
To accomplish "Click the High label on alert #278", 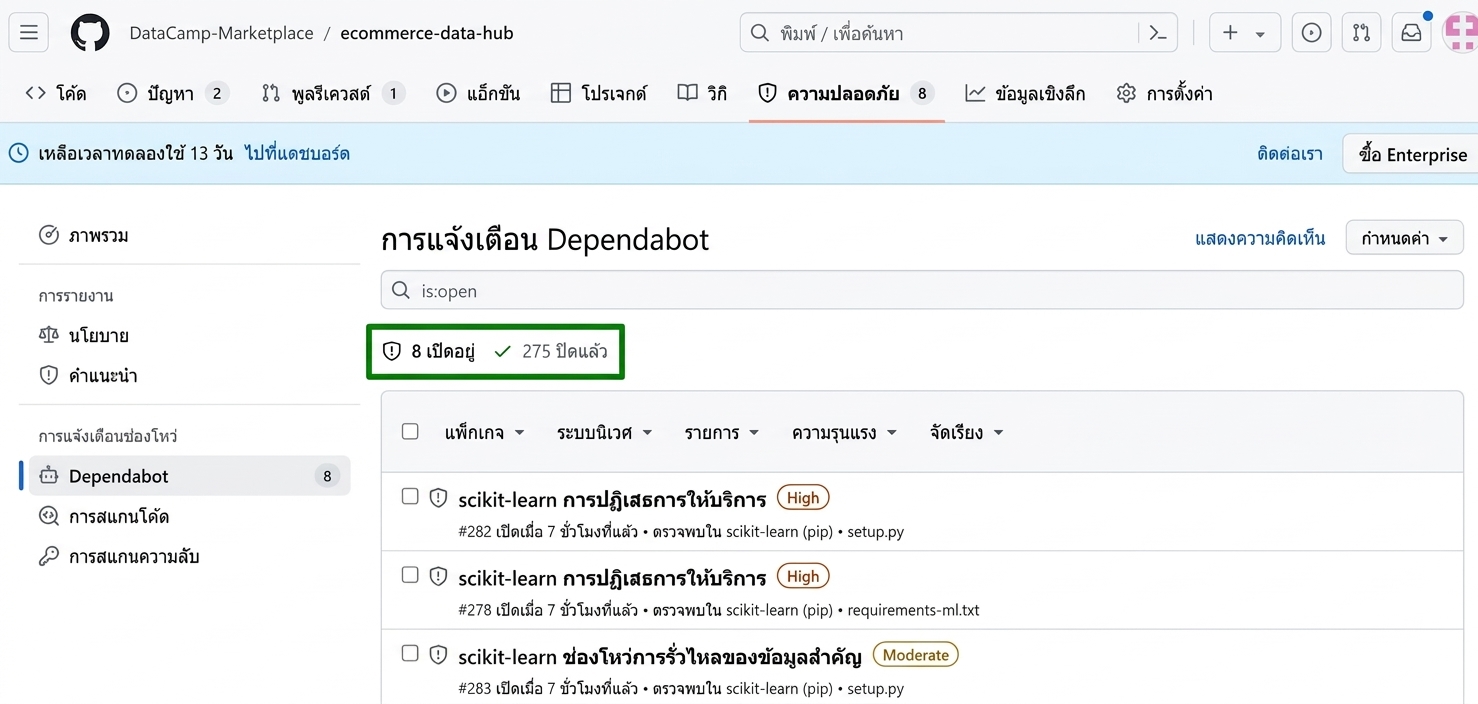I will 803,576.
